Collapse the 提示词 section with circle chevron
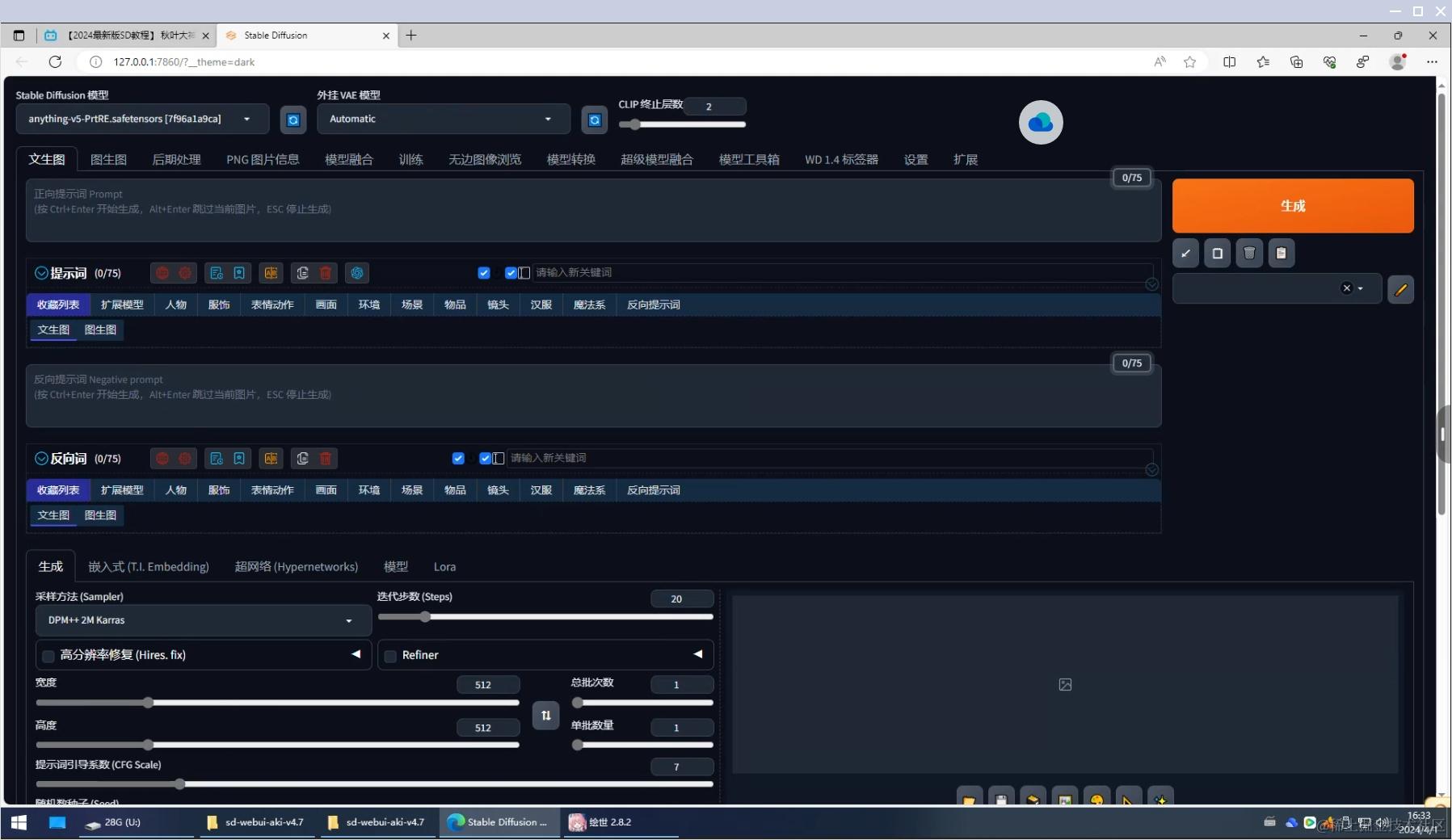The image size is (1452, 840). click(x=41, y=273)
